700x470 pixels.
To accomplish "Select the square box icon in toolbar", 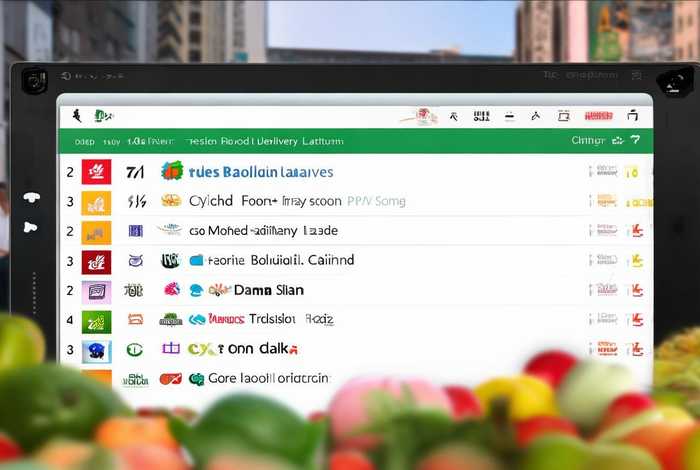I will point(563,116).
